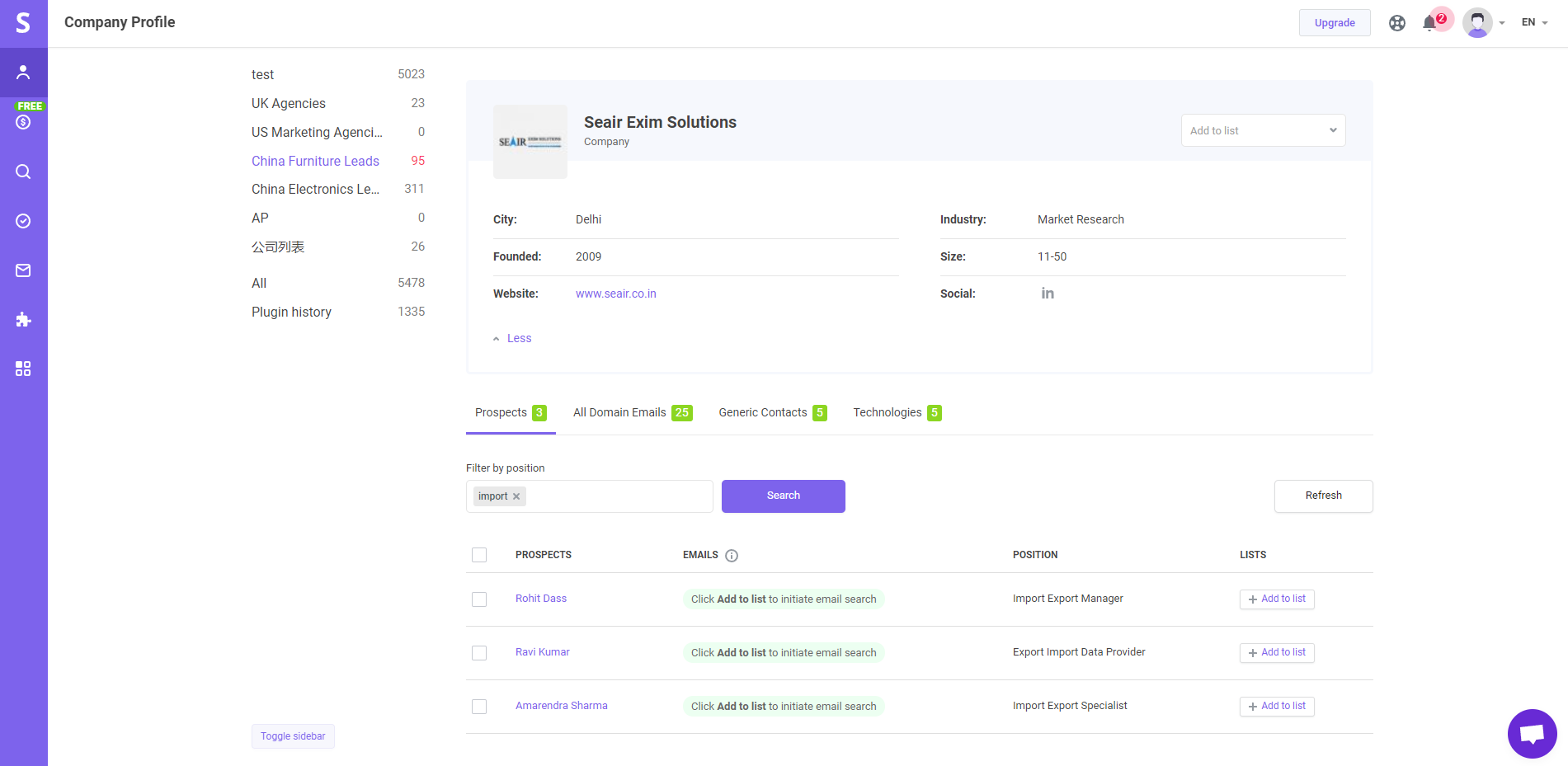
Task: Click the POSITION column header
Action: tap(1035, 555)
